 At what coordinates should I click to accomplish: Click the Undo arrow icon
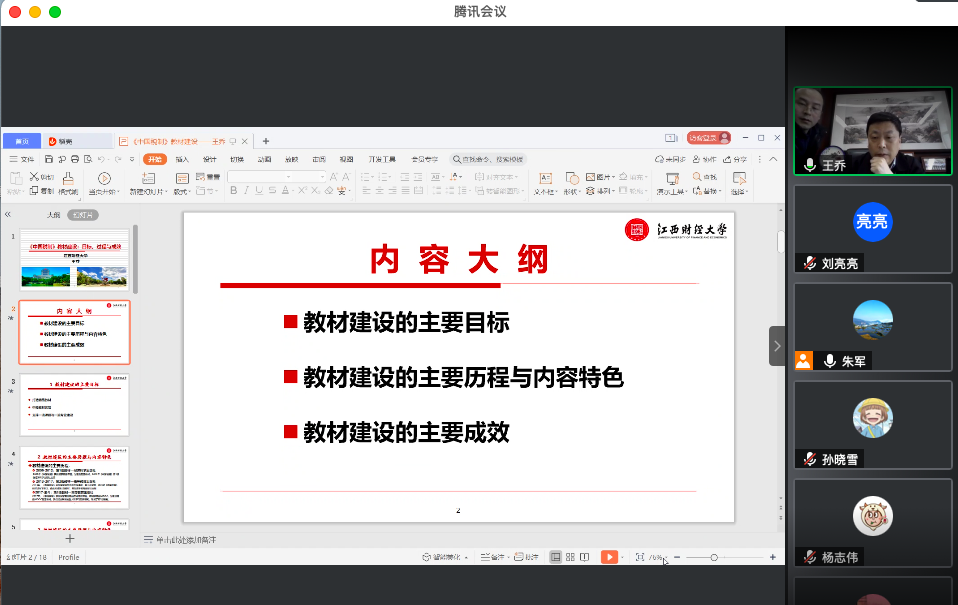tap(101, 159)
